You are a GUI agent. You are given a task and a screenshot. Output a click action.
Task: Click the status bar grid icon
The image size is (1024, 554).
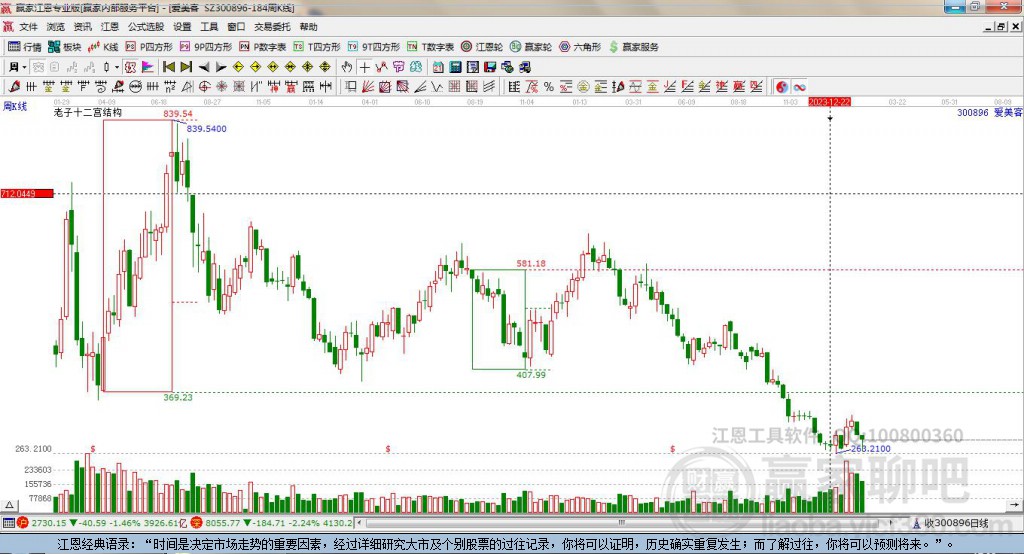coord(8,523)
